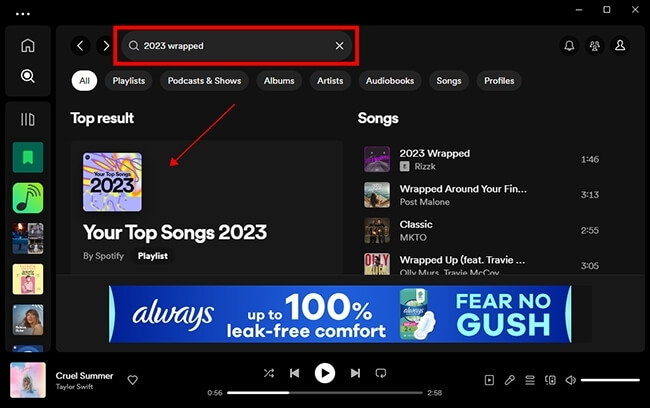The width and height of the screenshot is (650, 408).
Task: Open Cruel Summer song title in player
Action: click(x=85, y=376)
